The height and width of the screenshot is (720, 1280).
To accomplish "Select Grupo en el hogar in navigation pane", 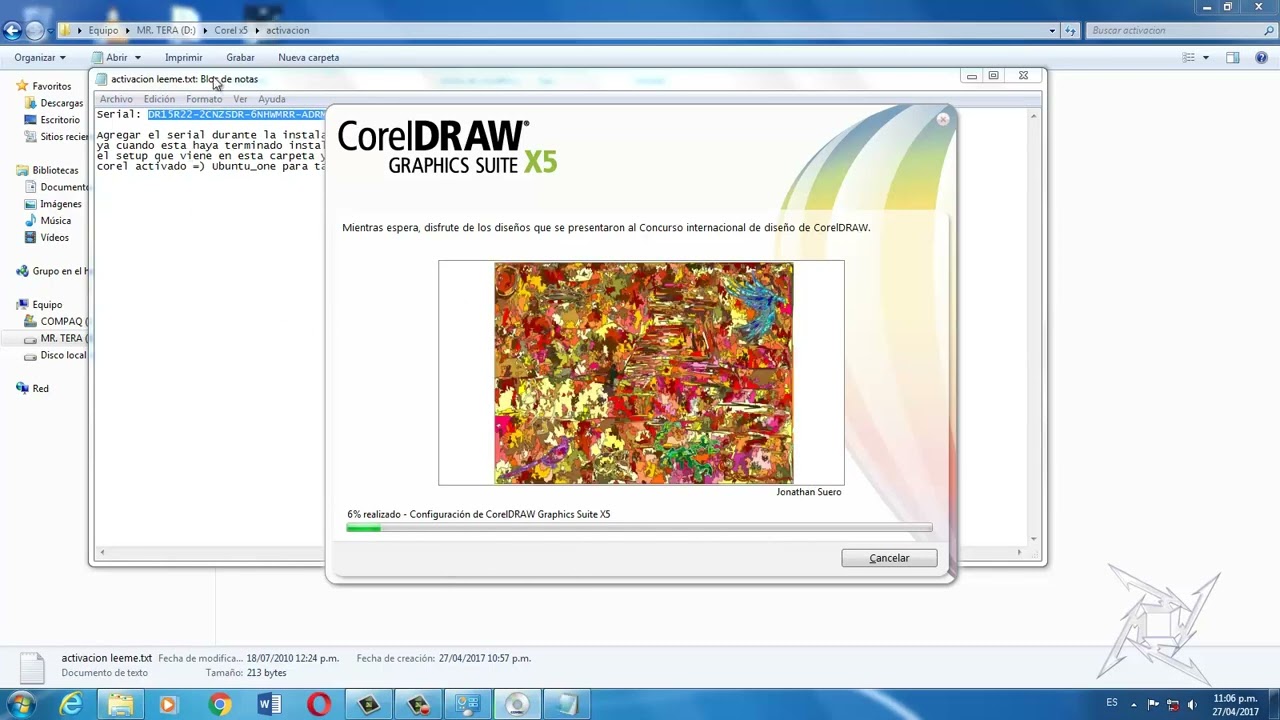I will coord(52,271).
